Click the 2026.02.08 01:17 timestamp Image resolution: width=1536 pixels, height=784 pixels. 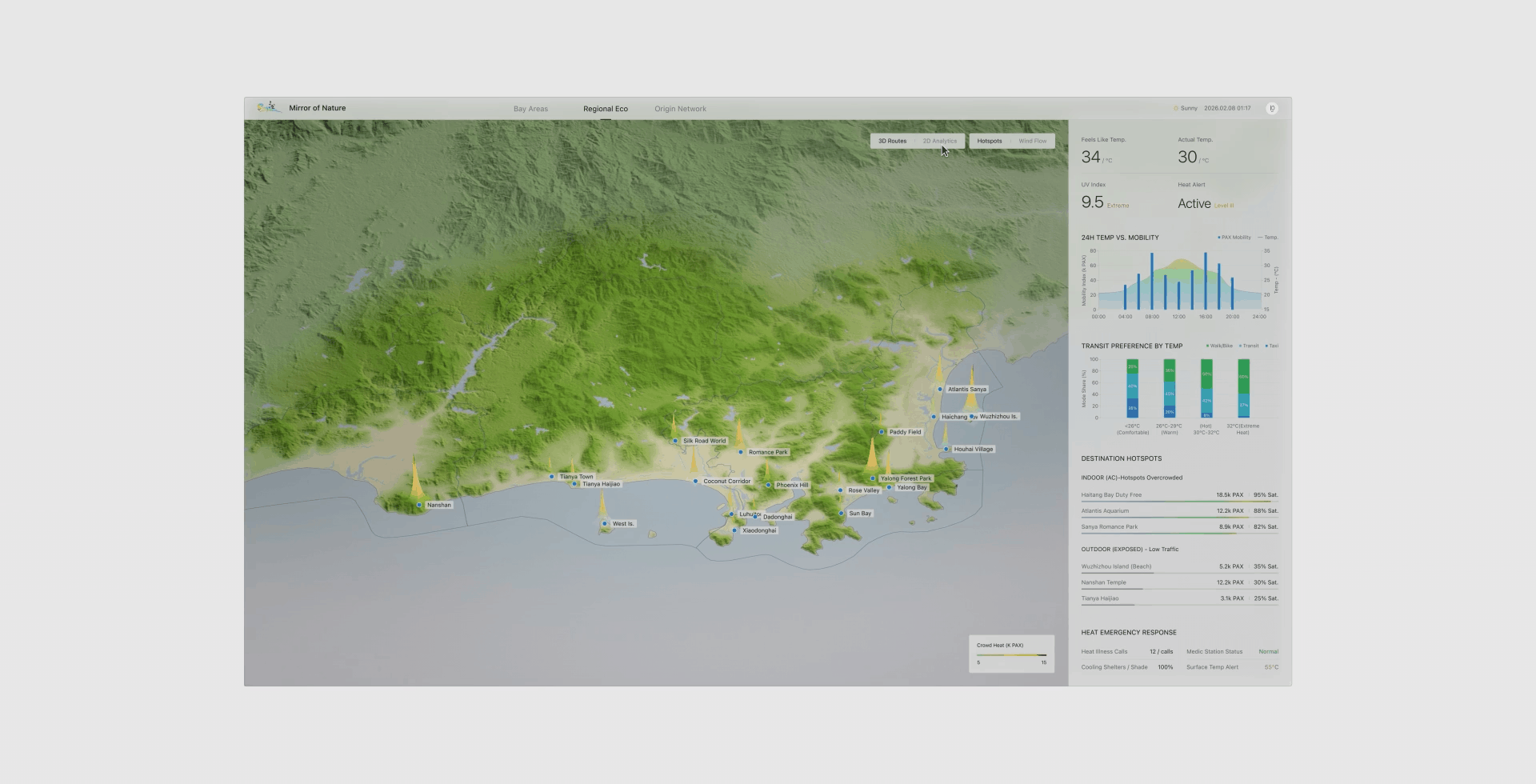tap(1227, 109)
